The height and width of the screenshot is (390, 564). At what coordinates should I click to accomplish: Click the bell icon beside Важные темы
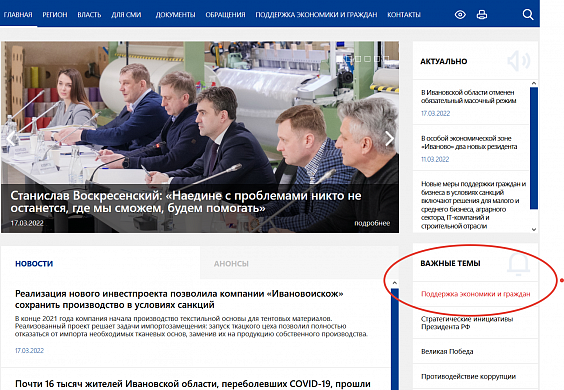(518, 264)
